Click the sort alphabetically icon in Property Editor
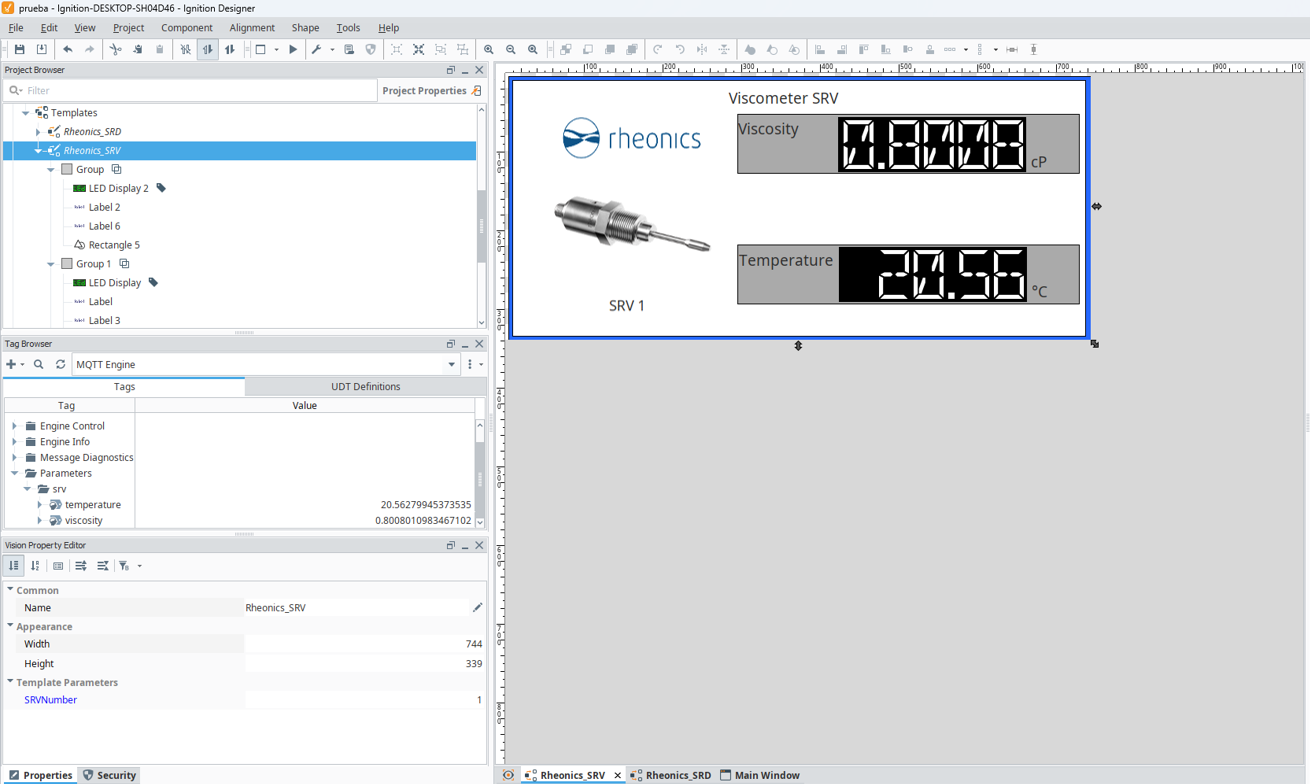 [35, 566]
